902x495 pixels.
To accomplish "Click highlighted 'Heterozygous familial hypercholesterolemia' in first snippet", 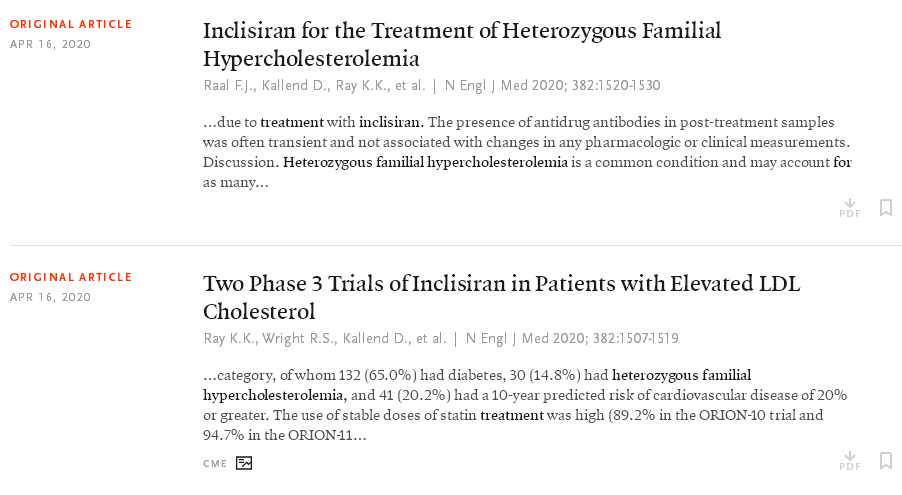I will pos(425,162).
